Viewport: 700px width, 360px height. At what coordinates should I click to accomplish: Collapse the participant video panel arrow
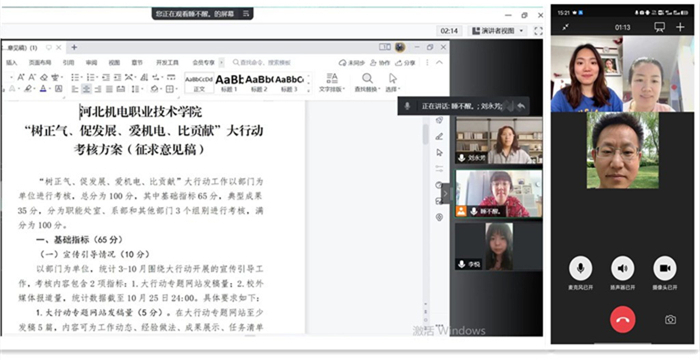[x=445, y=193]
